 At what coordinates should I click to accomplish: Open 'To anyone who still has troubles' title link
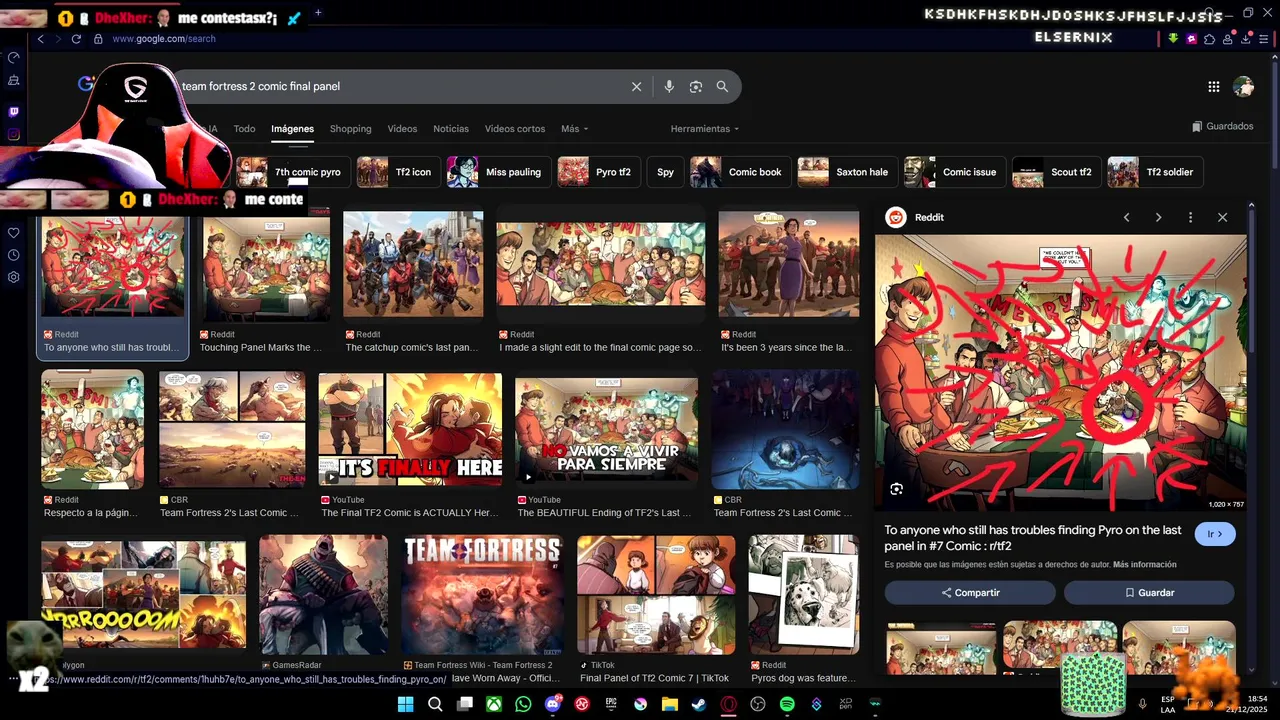1033,538
